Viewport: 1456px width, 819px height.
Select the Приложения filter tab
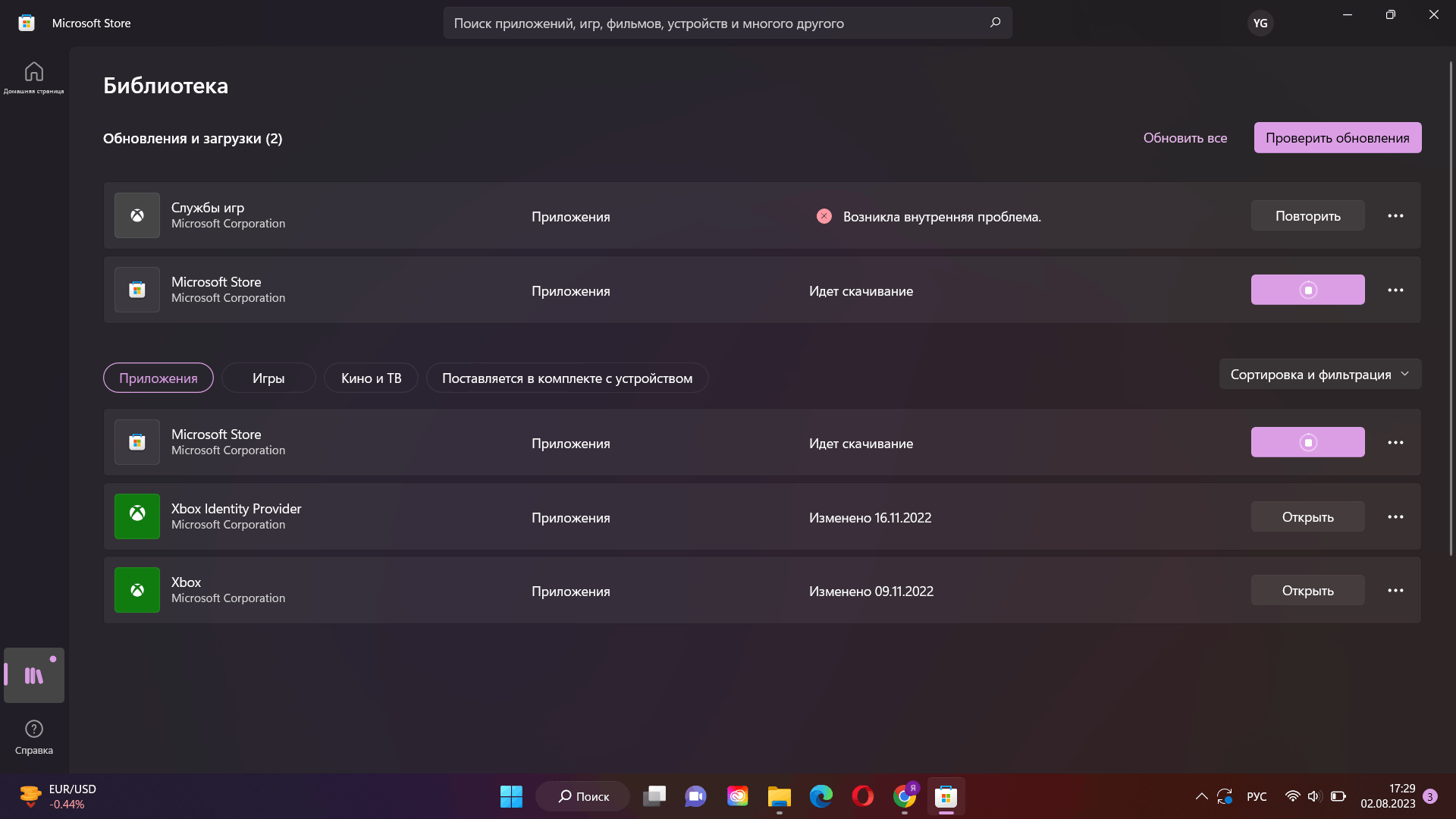158,378
